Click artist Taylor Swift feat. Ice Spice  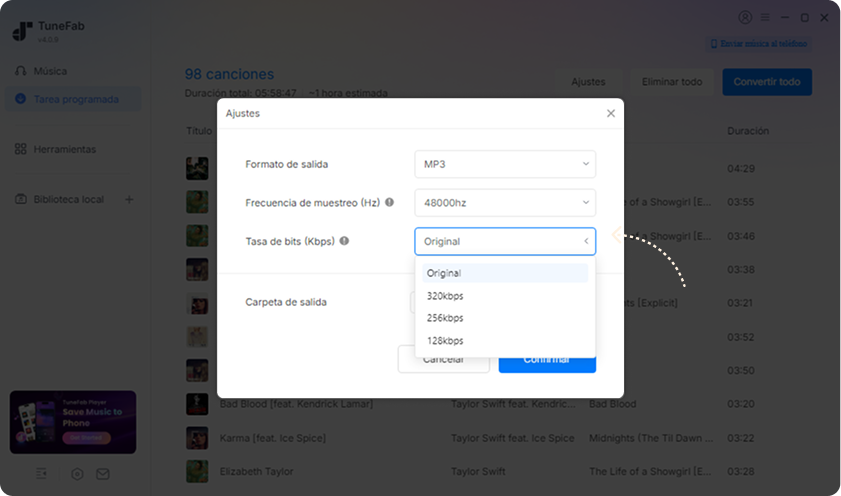[x=512, y=438]
